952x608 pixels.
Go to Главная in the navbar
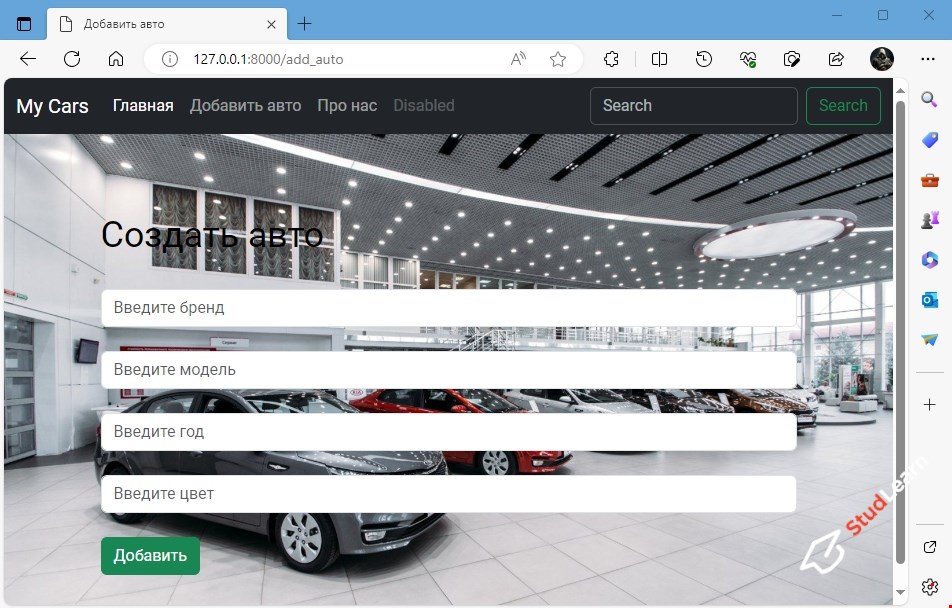[x=143, y=106]
